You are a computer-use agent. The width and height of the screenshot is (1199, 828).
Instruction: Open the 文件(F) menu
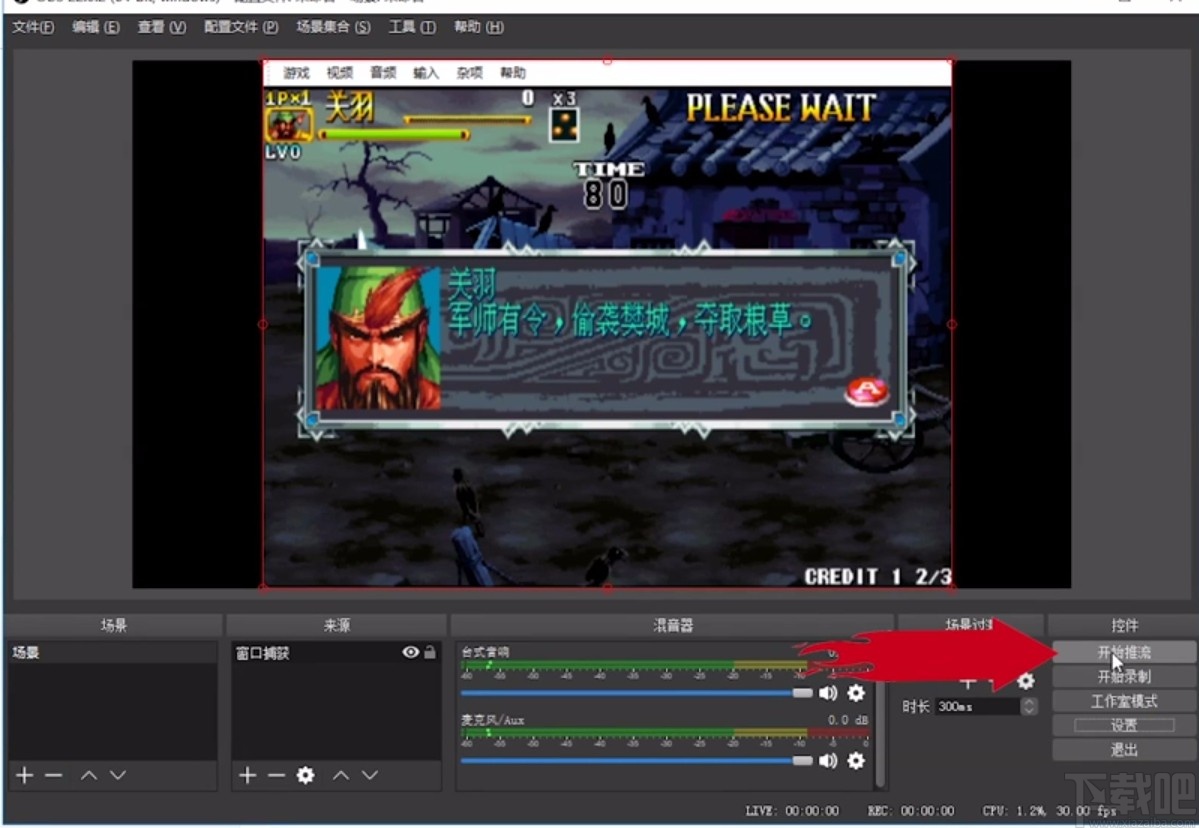tap(33, 27)
